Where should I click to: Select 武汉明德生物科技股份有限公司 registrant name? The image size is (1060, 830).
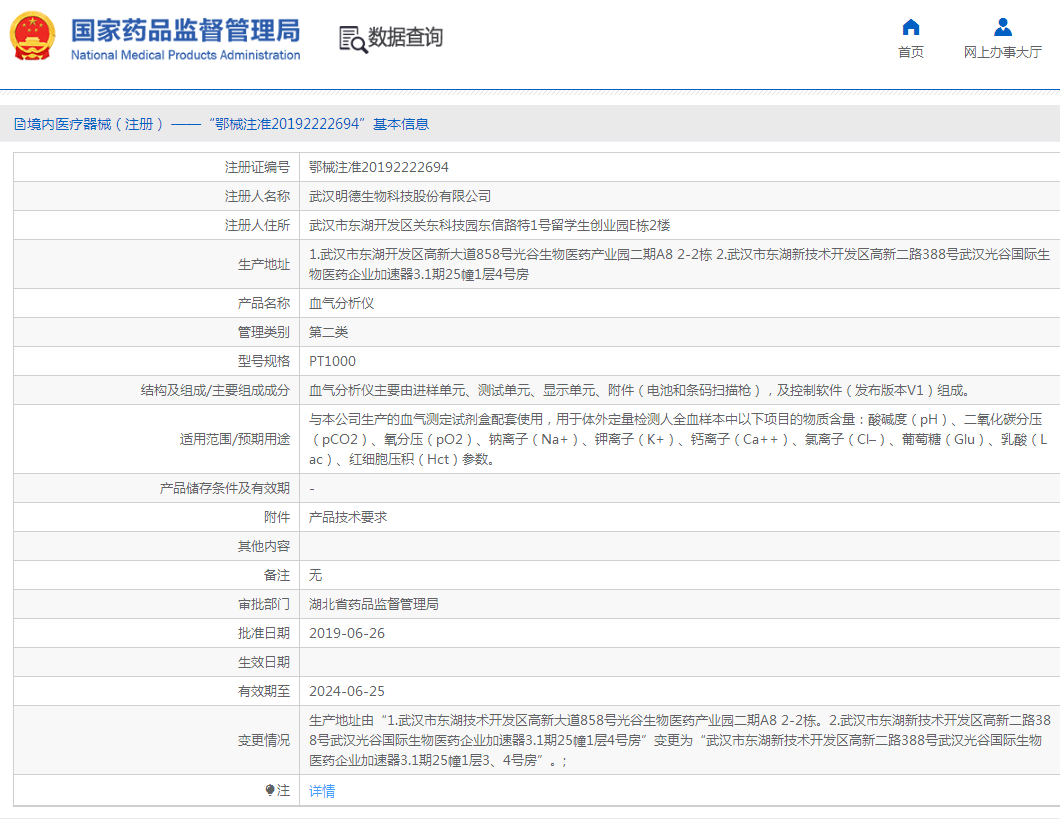click(x=400, y=197)
